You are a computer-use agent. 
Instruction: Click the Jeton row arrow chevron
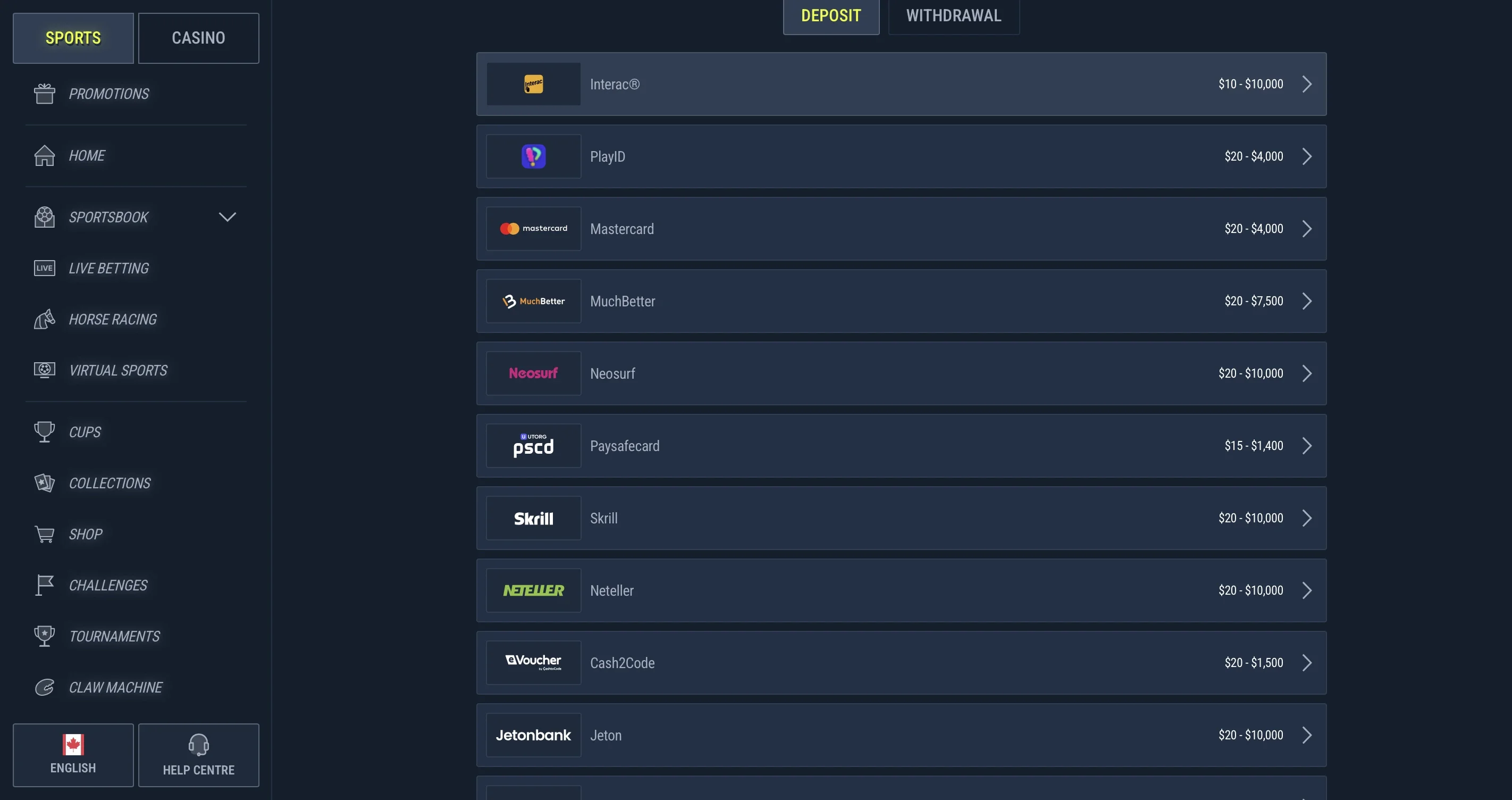[1307, 736]
